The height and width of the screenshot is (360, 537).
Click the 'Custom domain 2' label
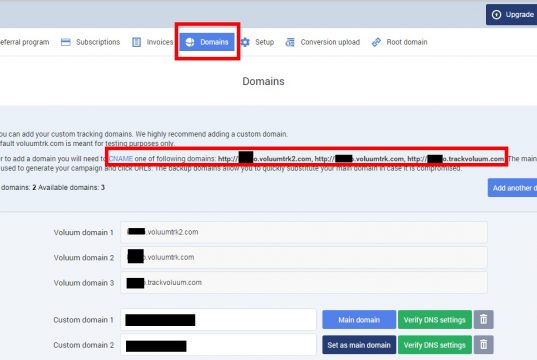pyautogui.click(x=83, y=345)
